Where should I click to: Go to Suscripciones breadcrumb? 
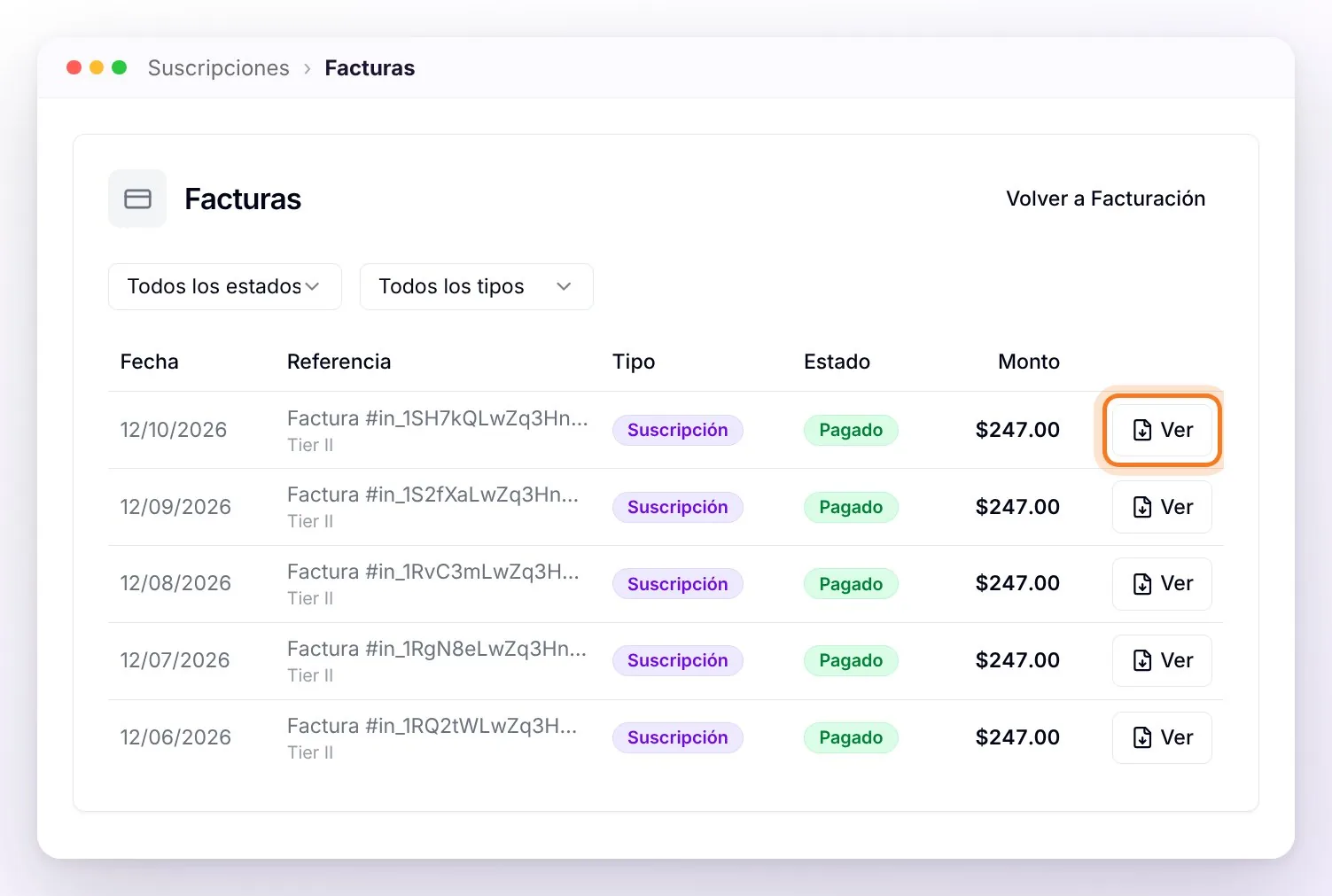click(218, 68)
